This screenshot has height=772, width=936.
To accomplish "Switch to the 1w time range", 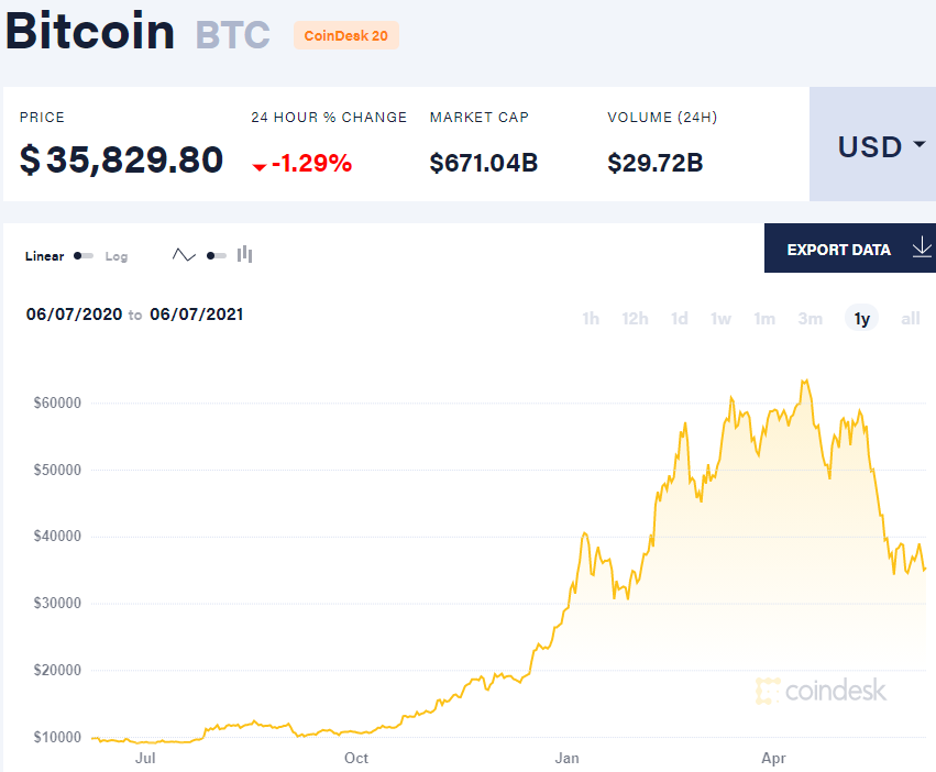I will coord(721,319).
